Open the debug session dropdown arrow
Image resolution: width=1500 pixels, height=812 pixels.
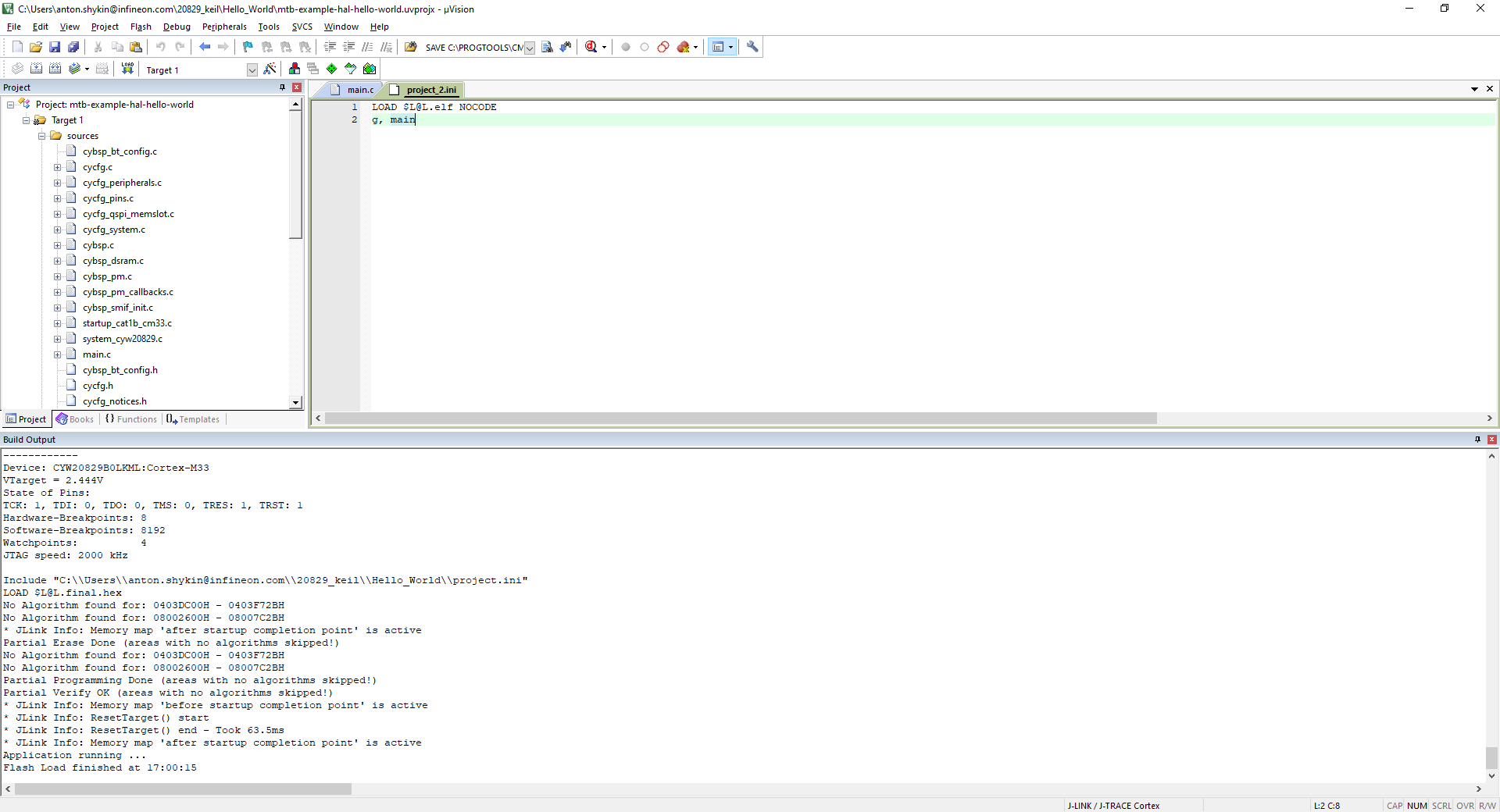click(x=604, y=48)
